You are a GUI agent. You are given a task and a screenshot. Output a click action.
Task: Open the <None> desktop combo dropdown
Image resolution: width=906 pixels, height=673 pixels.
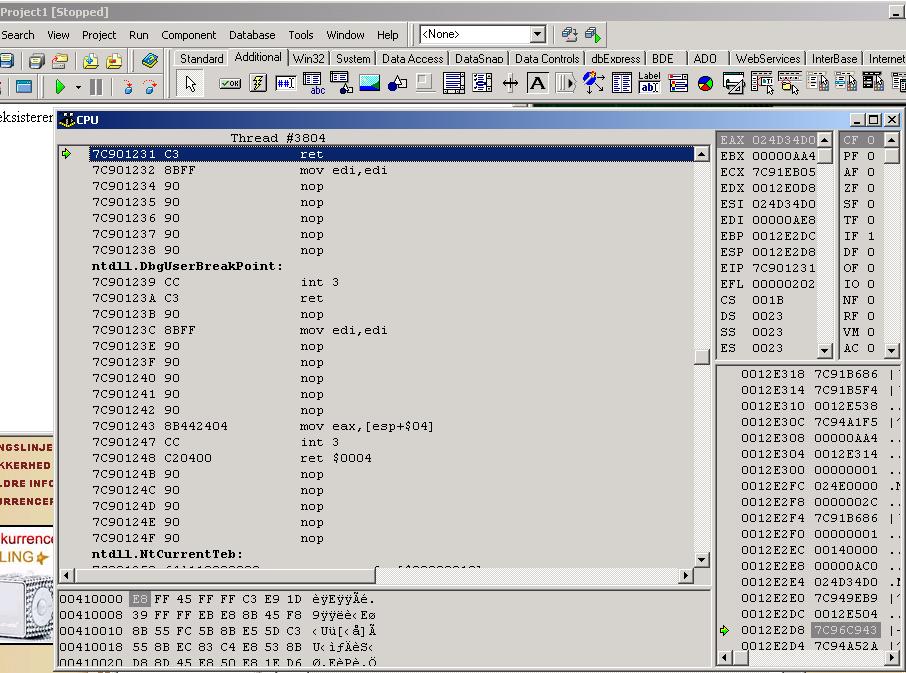click(537, 35)
